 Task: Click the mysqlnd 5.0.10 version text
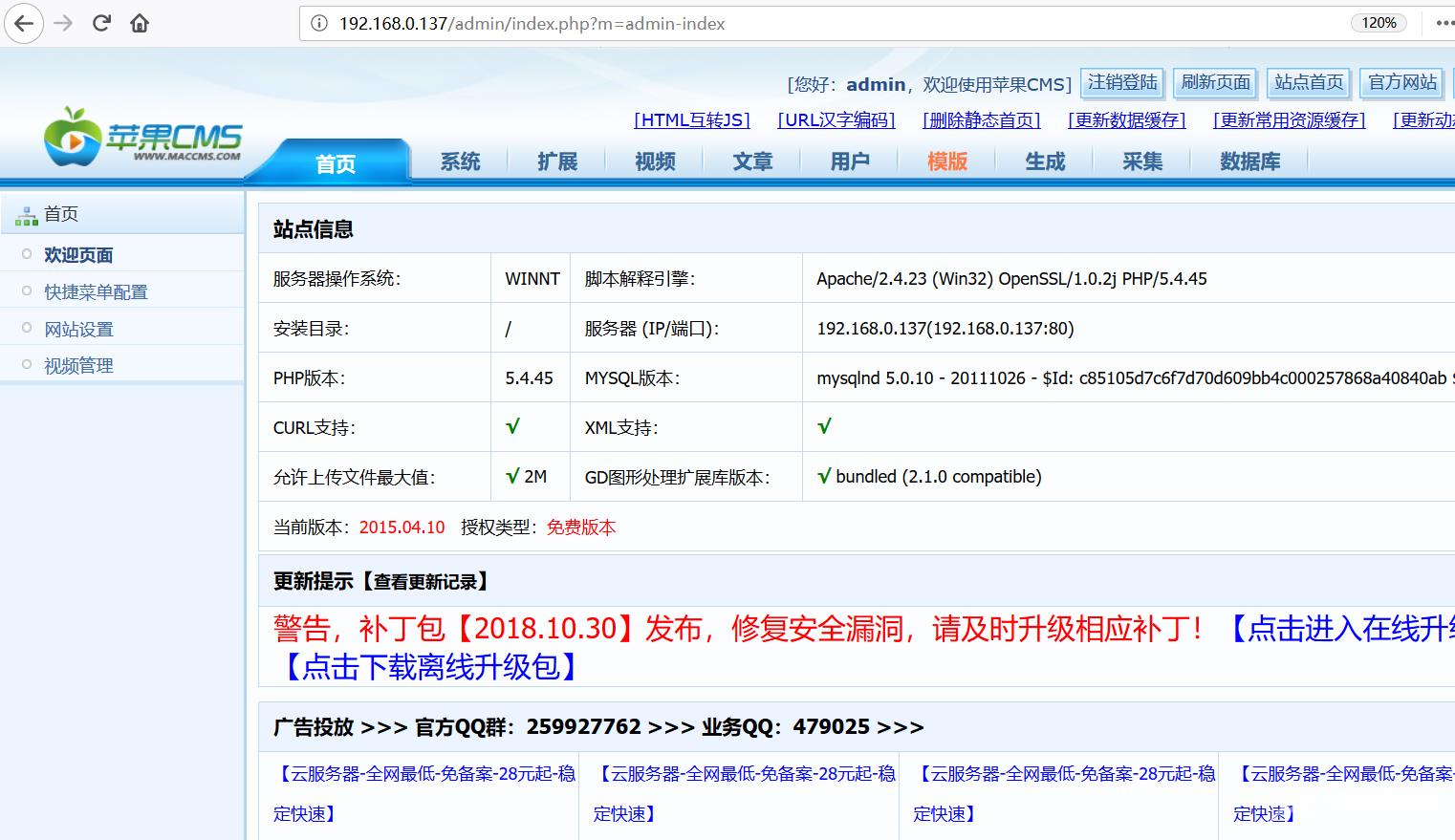1135,378
